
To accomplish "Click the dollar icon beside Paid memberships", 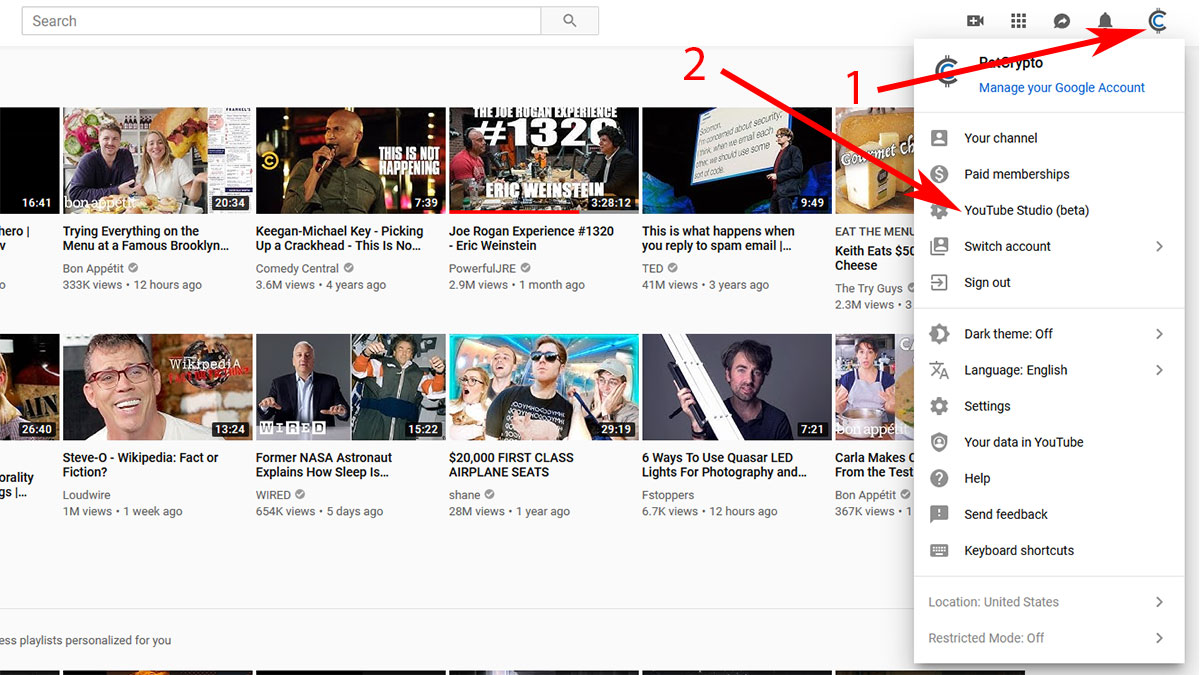I will coord(939,174).
